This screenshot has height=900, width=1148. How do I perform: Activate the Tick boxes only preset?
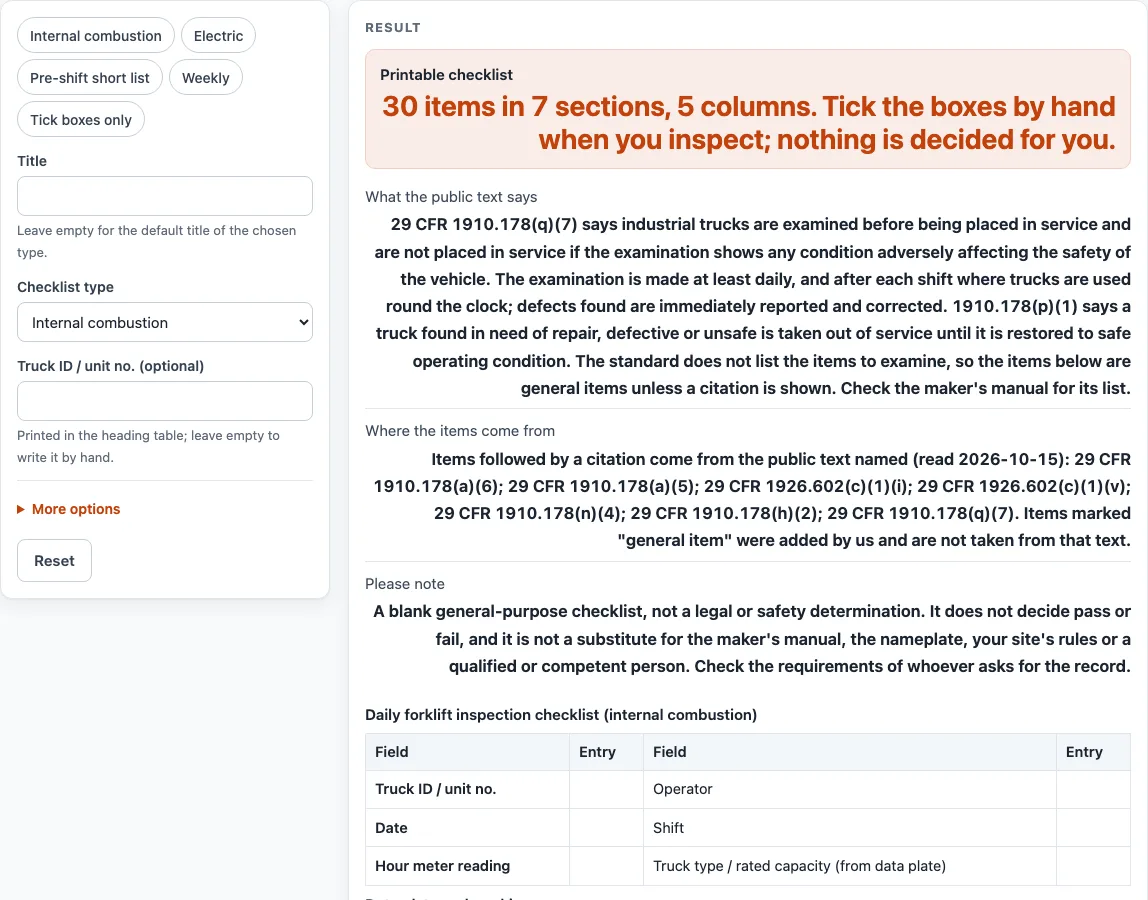pos(81,119)
